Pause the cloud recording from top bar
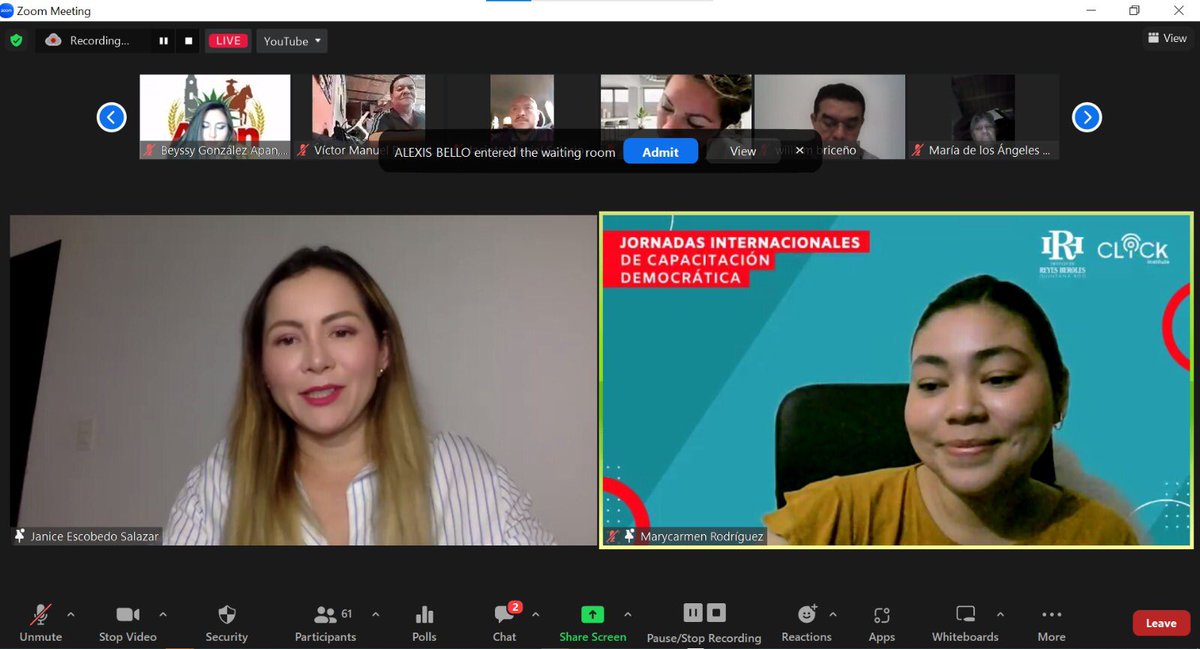The width and height of the screenshot is (1200, 649). (163, 41)
